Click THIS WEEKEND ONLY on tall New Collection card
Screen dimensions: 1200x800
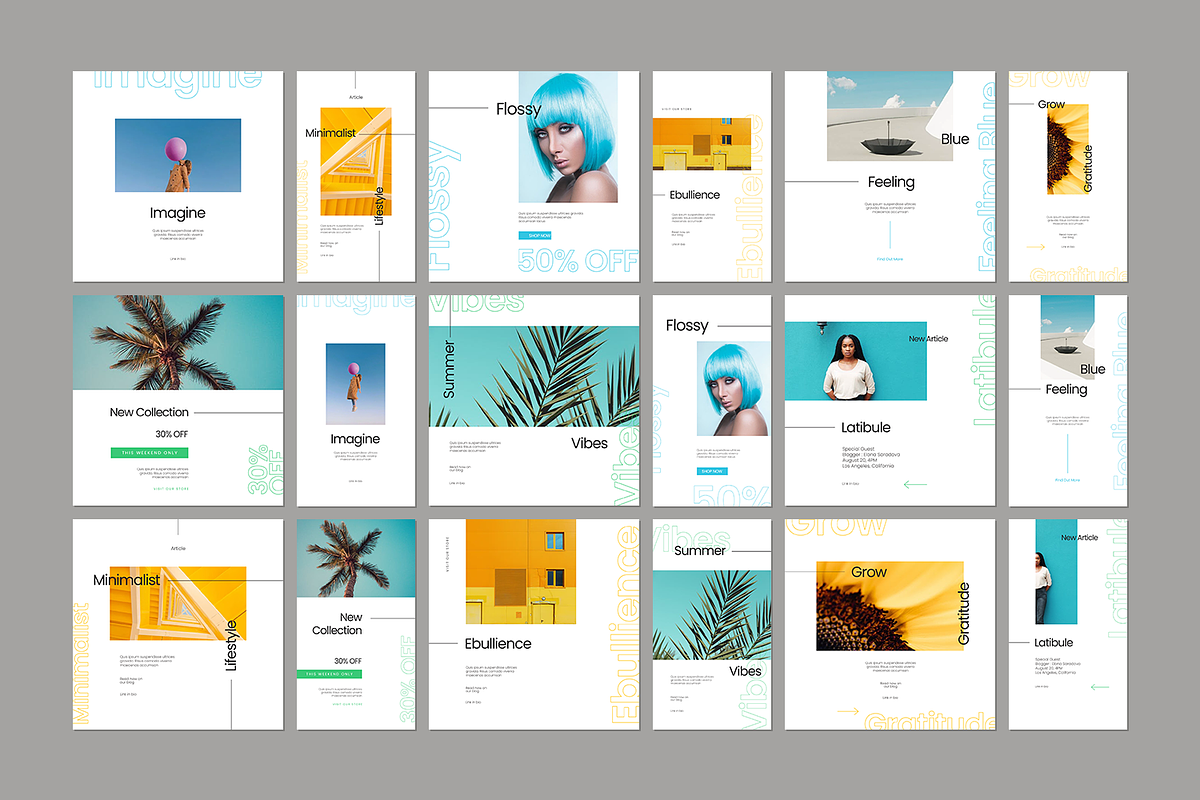329,674
